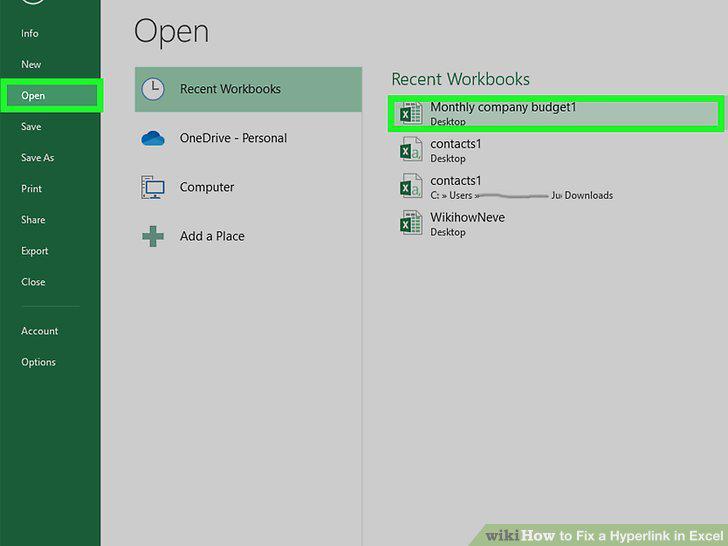Viewport: 728px width, 546px height.
Task: Open the Share page
Action: click(x=33, y=220)
